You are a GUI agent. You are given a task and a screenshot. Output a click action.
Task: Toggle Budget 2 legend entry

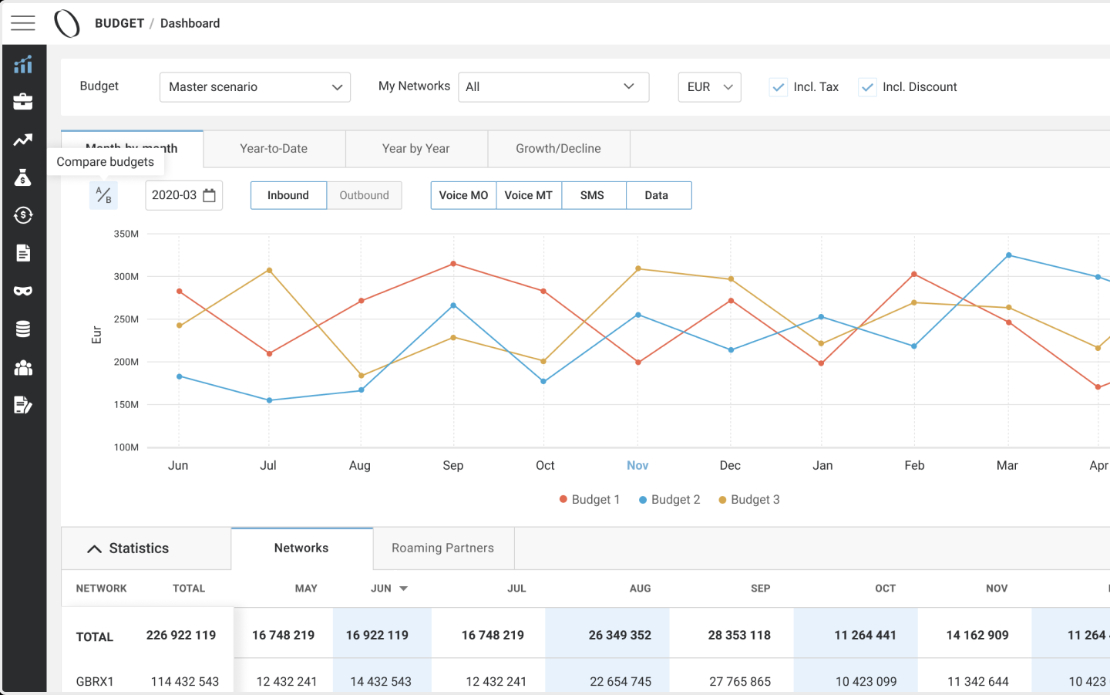[x=670, y=500]
